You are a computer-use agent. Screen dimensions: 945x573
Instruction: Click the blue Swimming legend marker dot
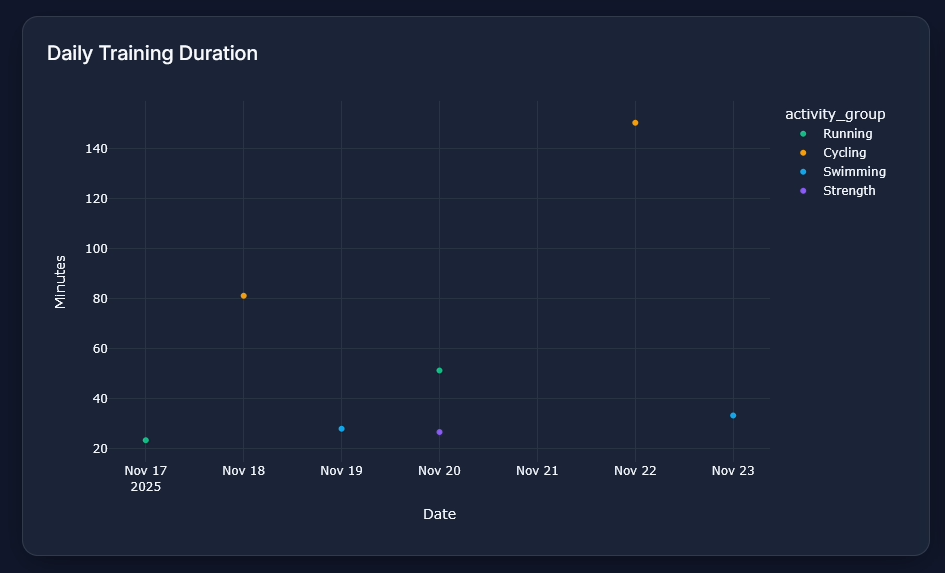click(803, 172)
